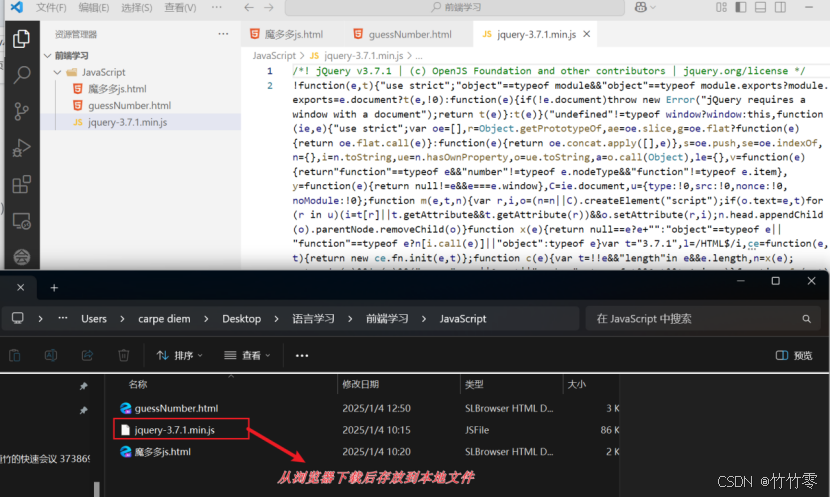This screenshot has height=498, width=830.
Task: Click the JavaScript breadcrumb in the editor
Action: pos(274,56)
